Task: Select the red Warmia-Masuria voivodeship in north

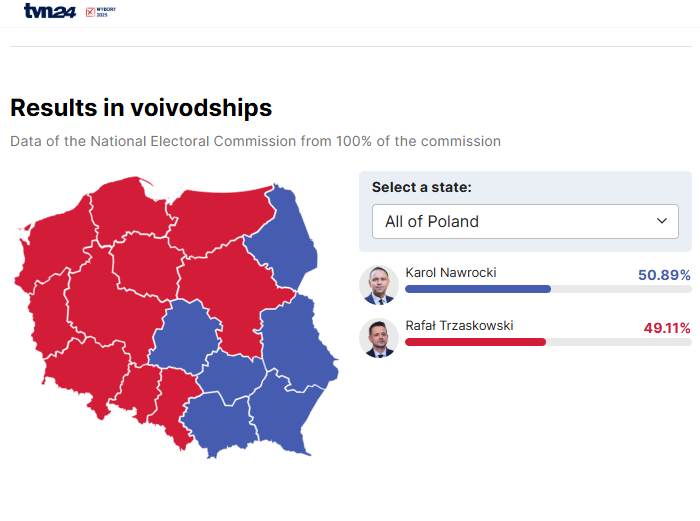Action: coord(219,221)
